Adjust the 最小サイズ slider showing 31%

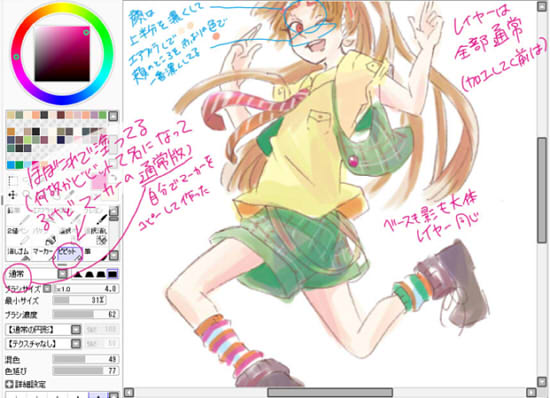(79, 301)
